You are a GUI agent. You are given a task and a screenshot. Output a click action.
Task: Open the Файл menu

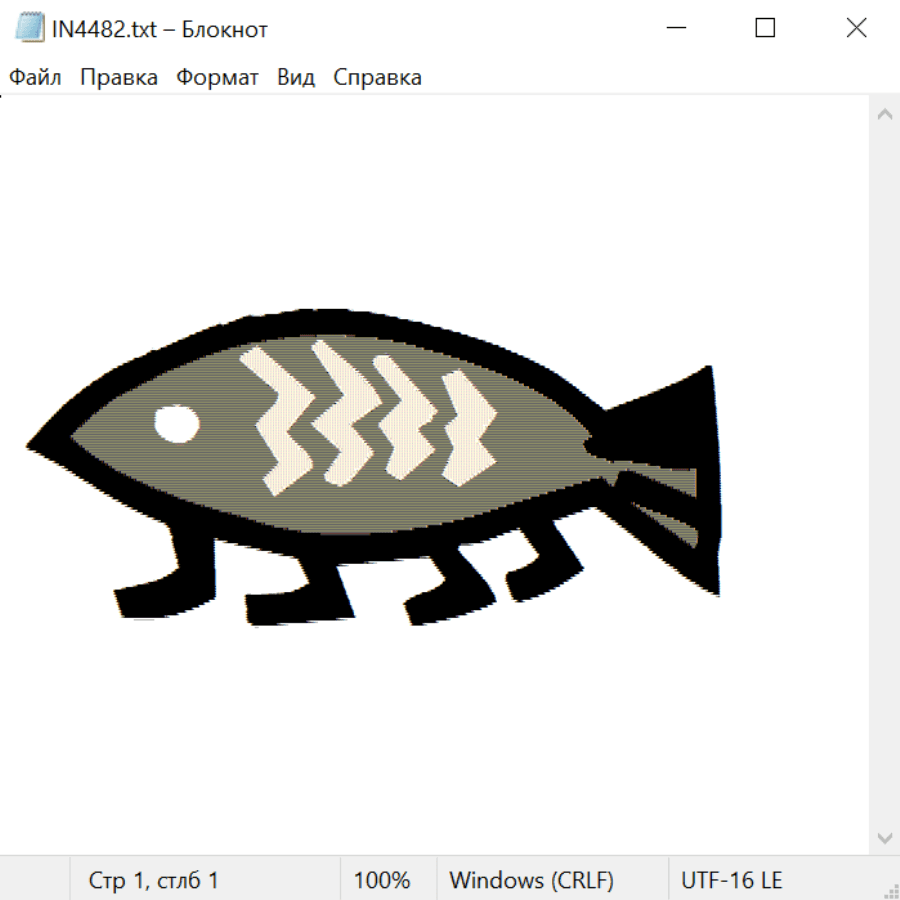[x=35, y=78]
